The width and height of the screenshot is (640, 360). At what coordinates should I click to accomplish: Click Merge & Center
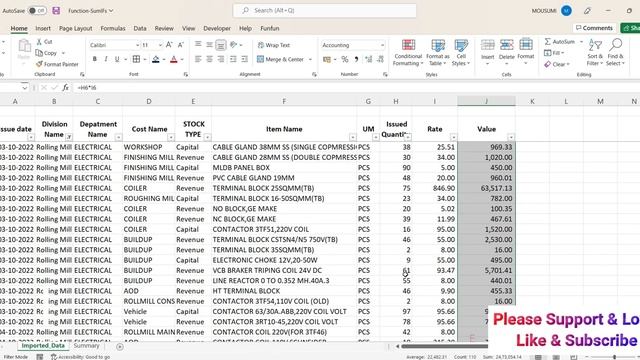point(280,59)
